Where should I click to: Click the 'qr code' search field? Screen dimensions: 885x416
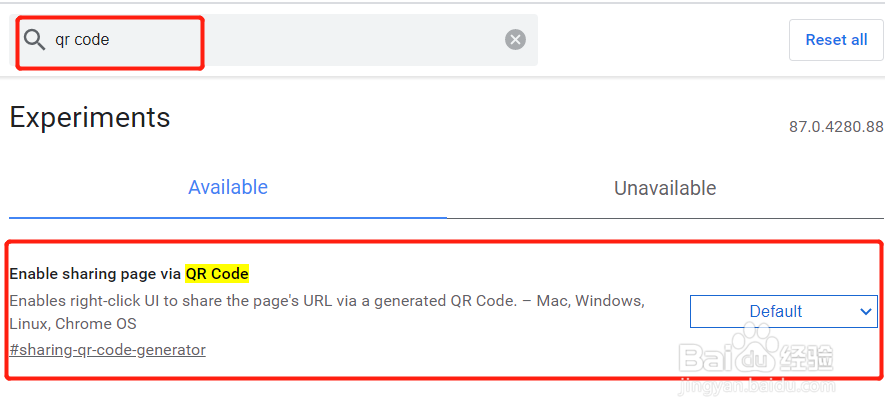280,40
